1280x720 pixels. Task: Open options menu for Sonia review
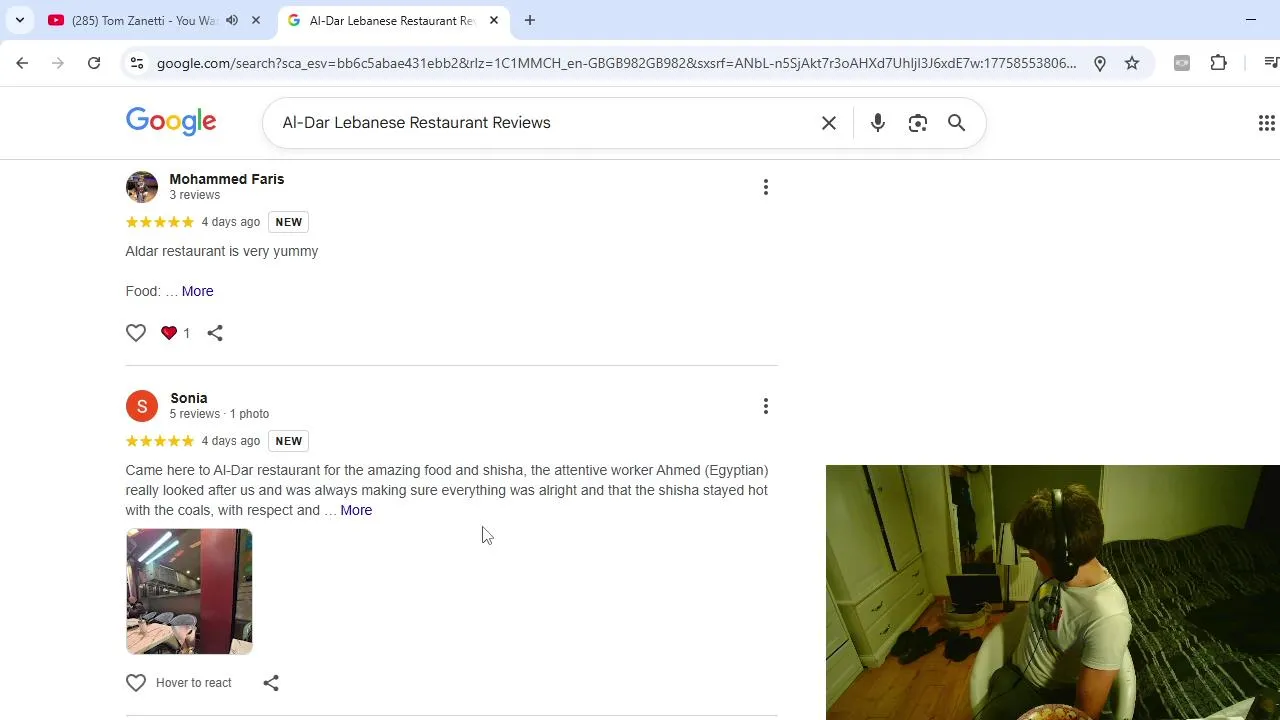click(x=766, y=406)
